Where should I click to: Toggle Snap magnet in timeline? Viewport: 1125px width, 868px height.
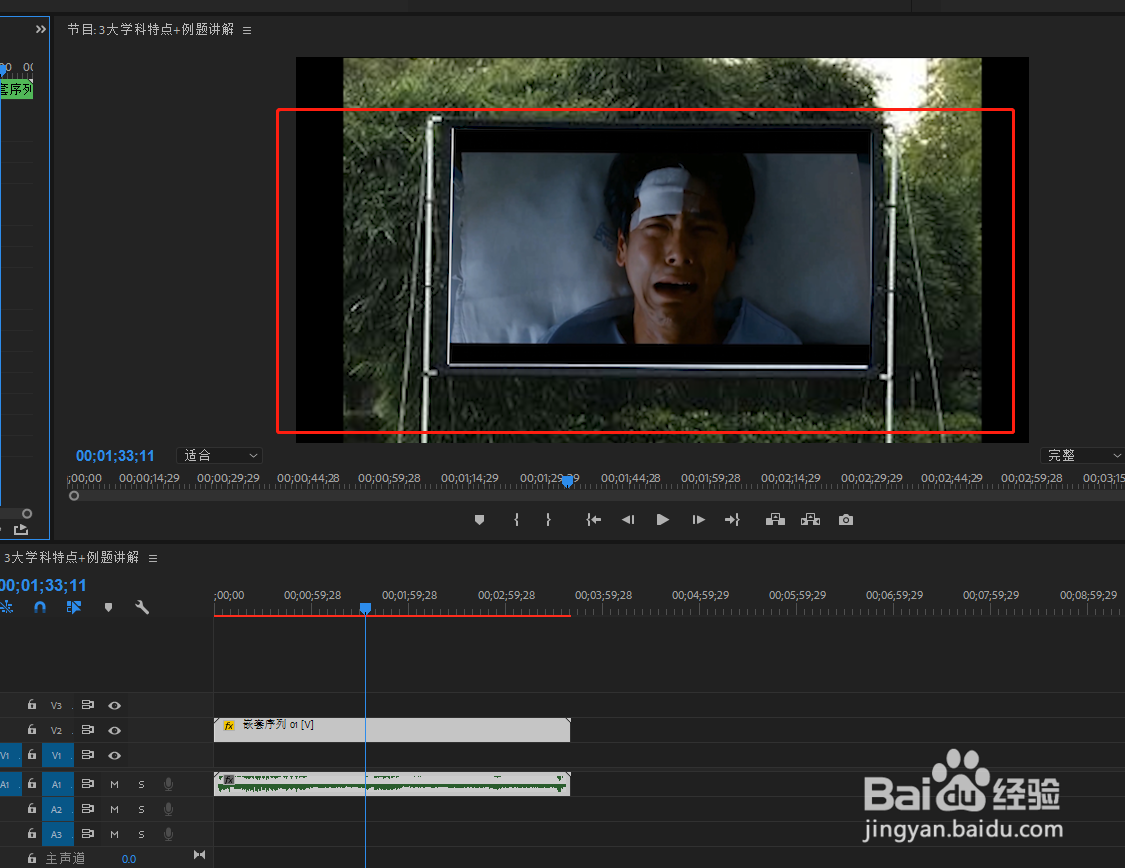click(40, 607)
